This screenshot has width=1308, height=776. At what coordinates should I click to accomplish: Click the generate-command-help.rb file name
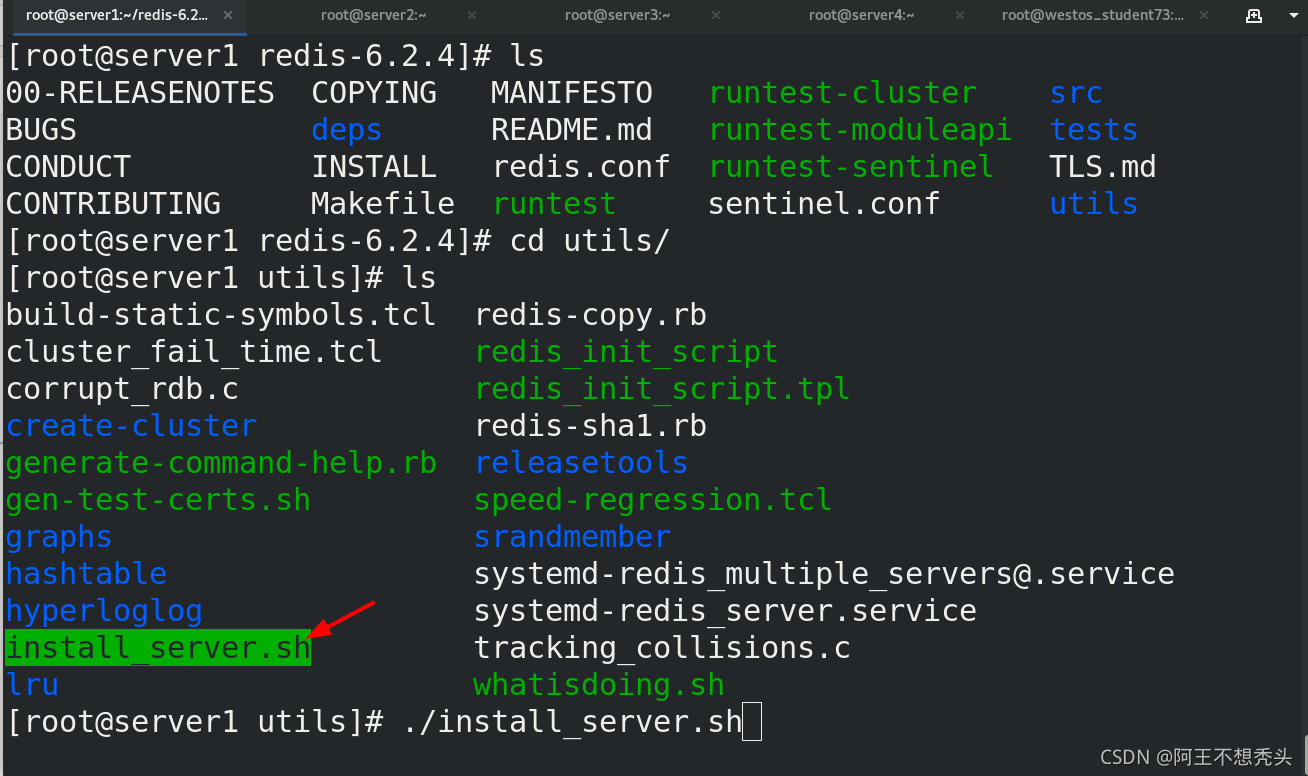(221, 463)
